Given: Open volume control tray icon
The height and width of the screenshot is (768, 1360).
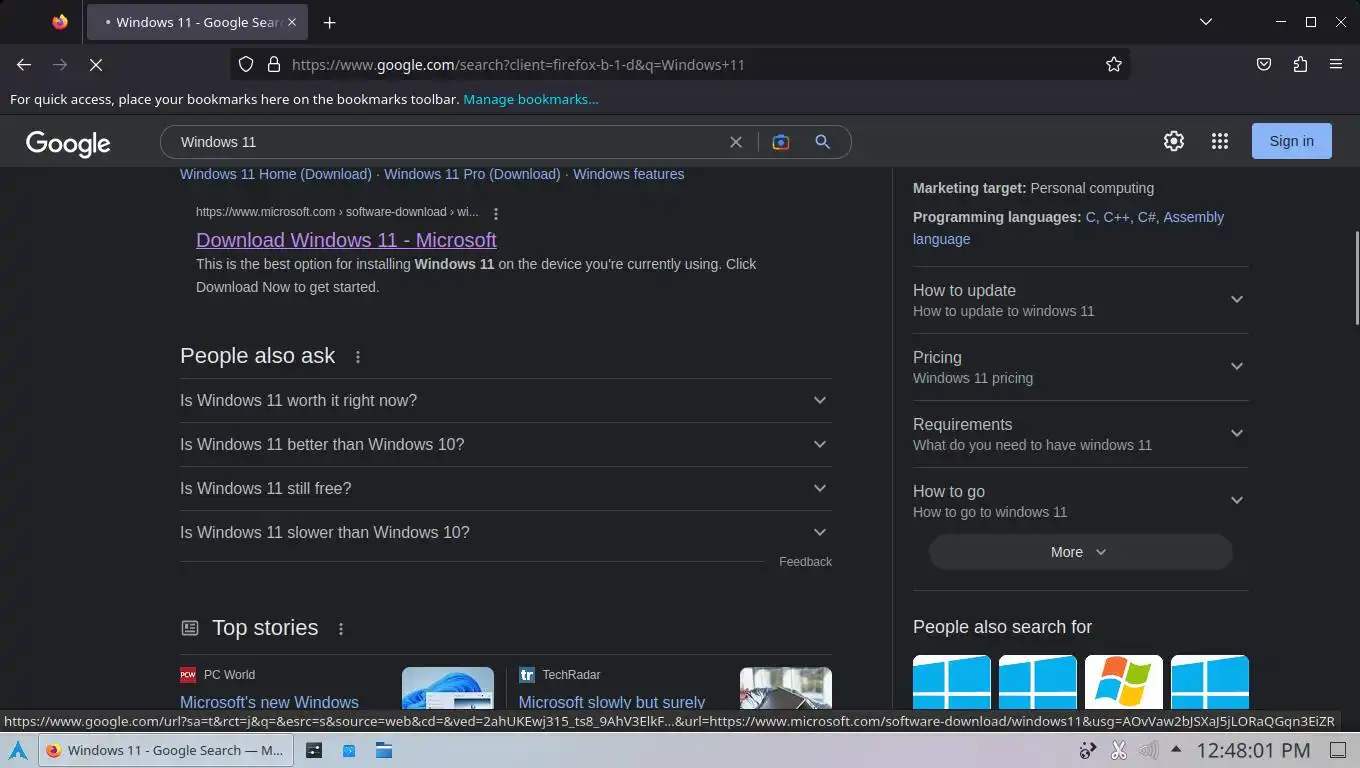Looking at the screenshot, I should (x=1148, y=750).
